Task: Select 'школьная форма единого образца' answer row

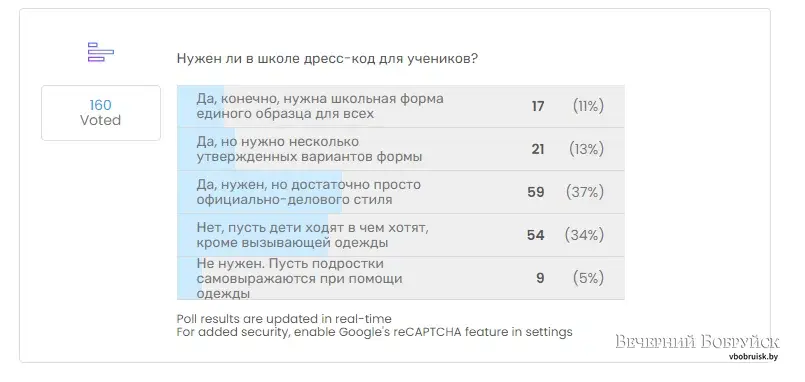Action: pyautogui.click(x=400, y=106)
